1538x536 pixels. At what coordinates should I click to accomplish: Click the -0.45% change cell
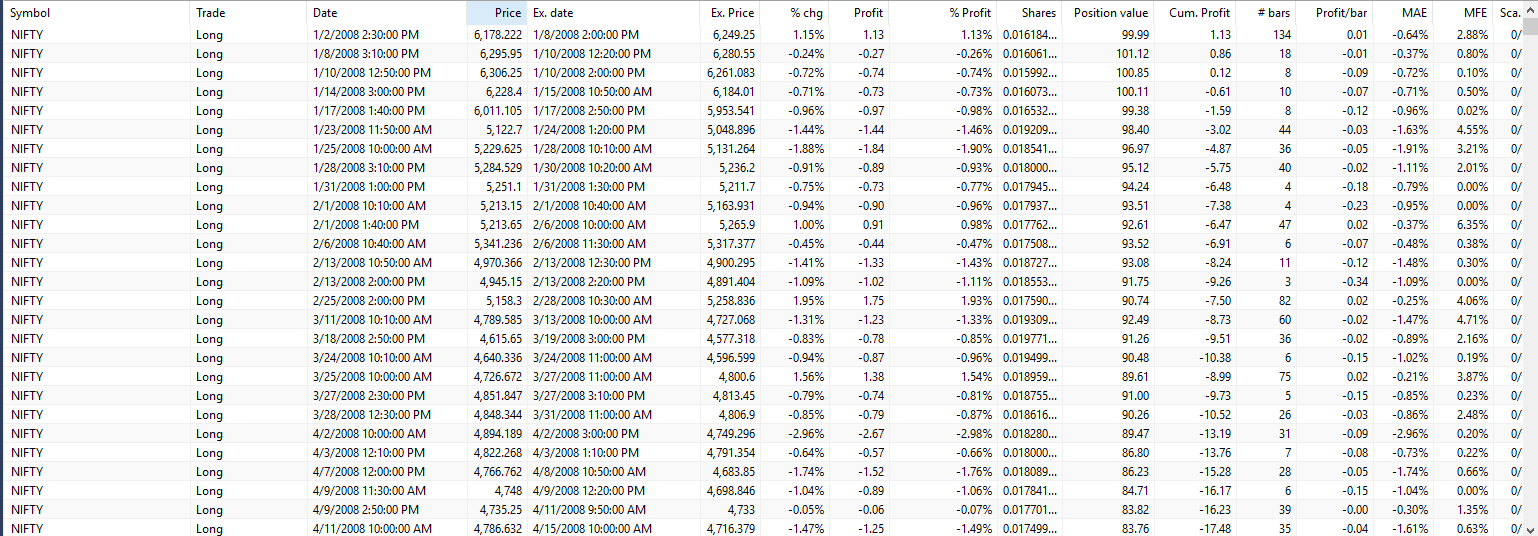[806, 244]
